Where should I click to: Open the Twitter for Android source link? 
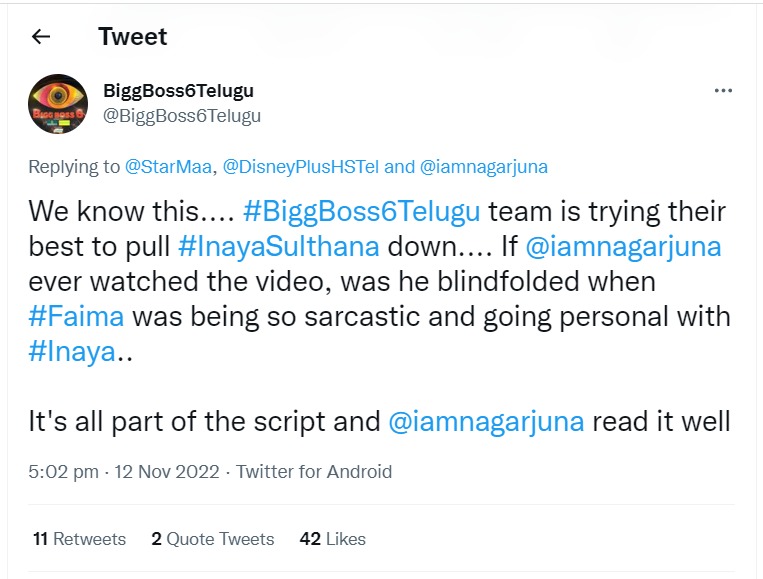tap(314, 472)
